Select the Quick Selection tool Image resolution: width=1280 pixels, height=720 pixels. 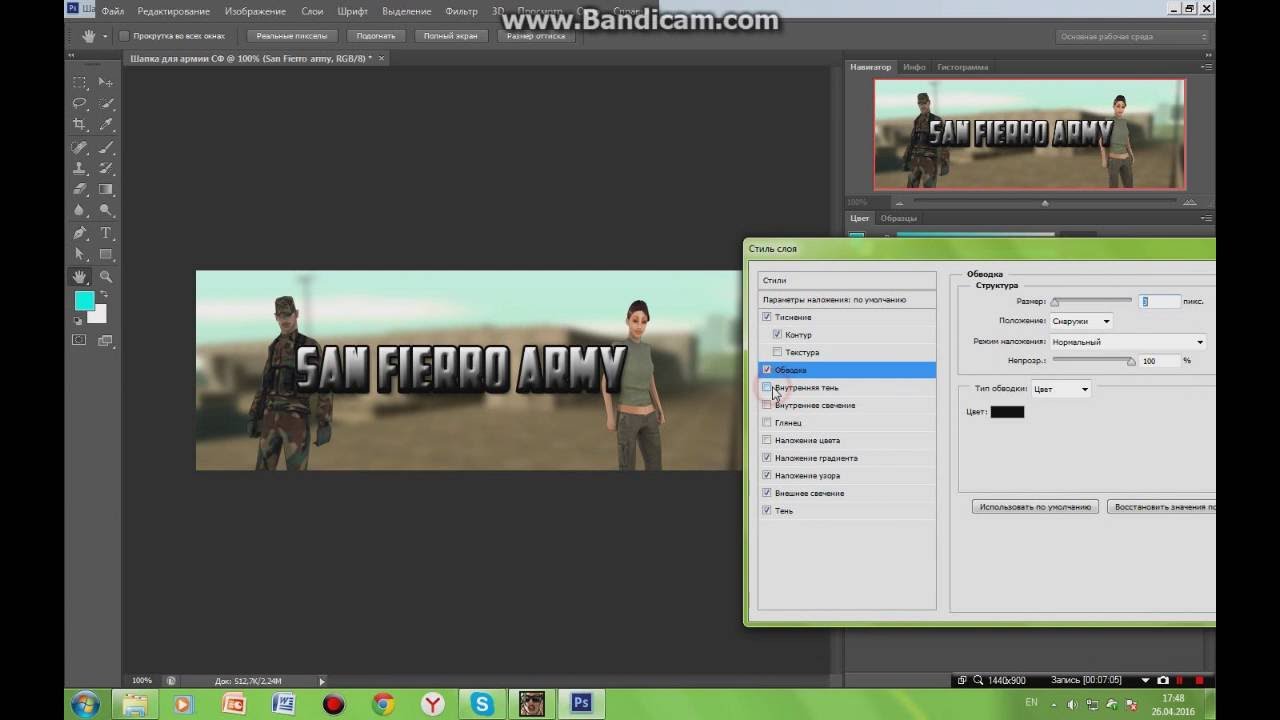click(106, 103)
